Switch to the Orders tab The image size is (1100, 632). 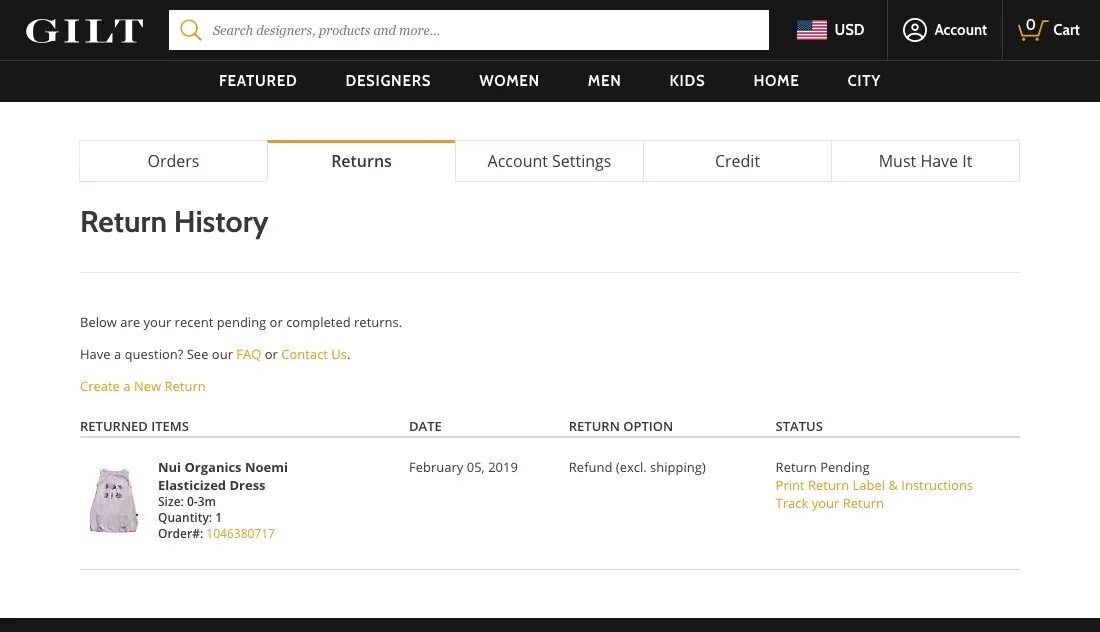tap(173, 161)
